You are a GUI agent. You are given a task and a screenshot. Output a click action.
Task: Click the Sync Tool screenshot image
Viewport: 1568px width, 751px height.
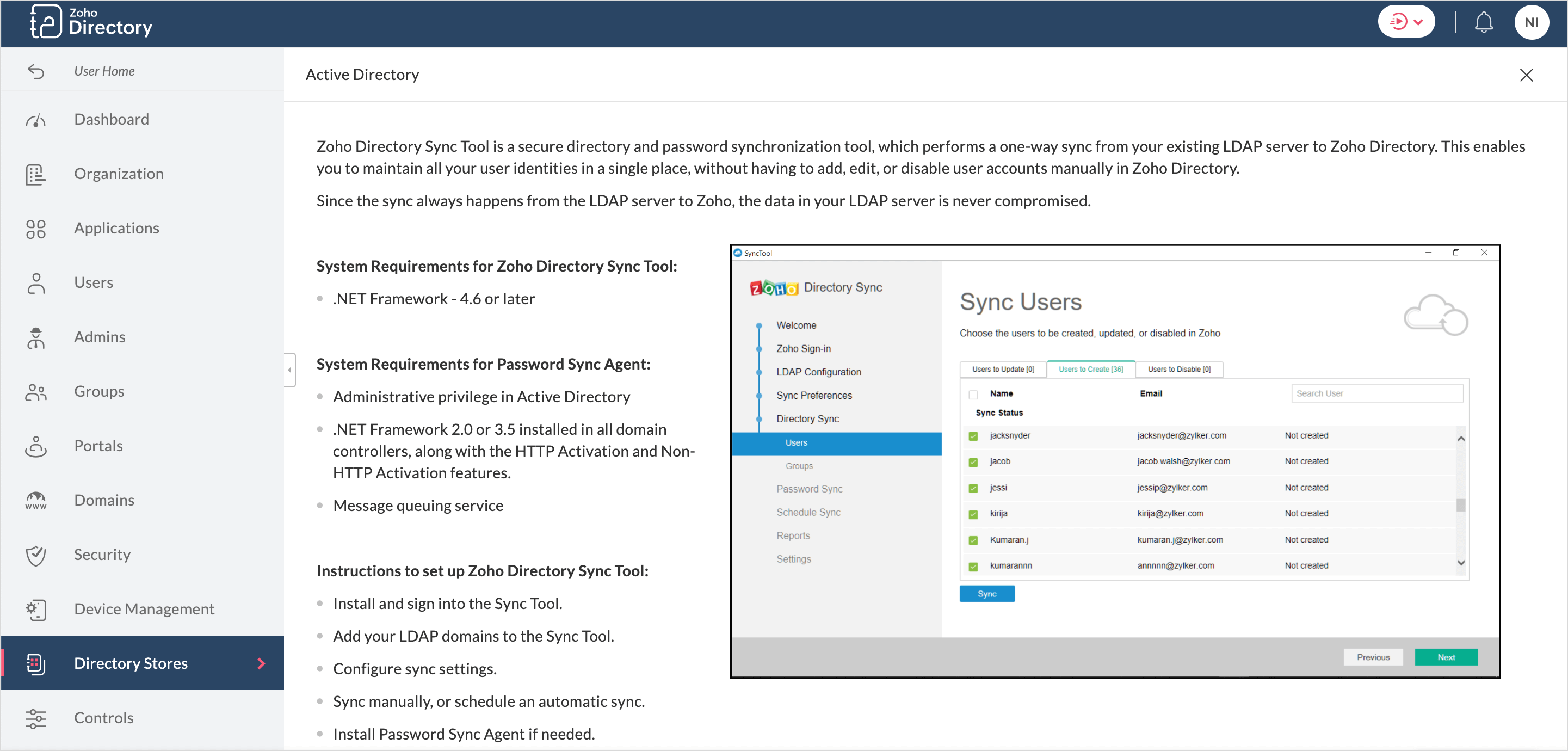coord(1115,461)
